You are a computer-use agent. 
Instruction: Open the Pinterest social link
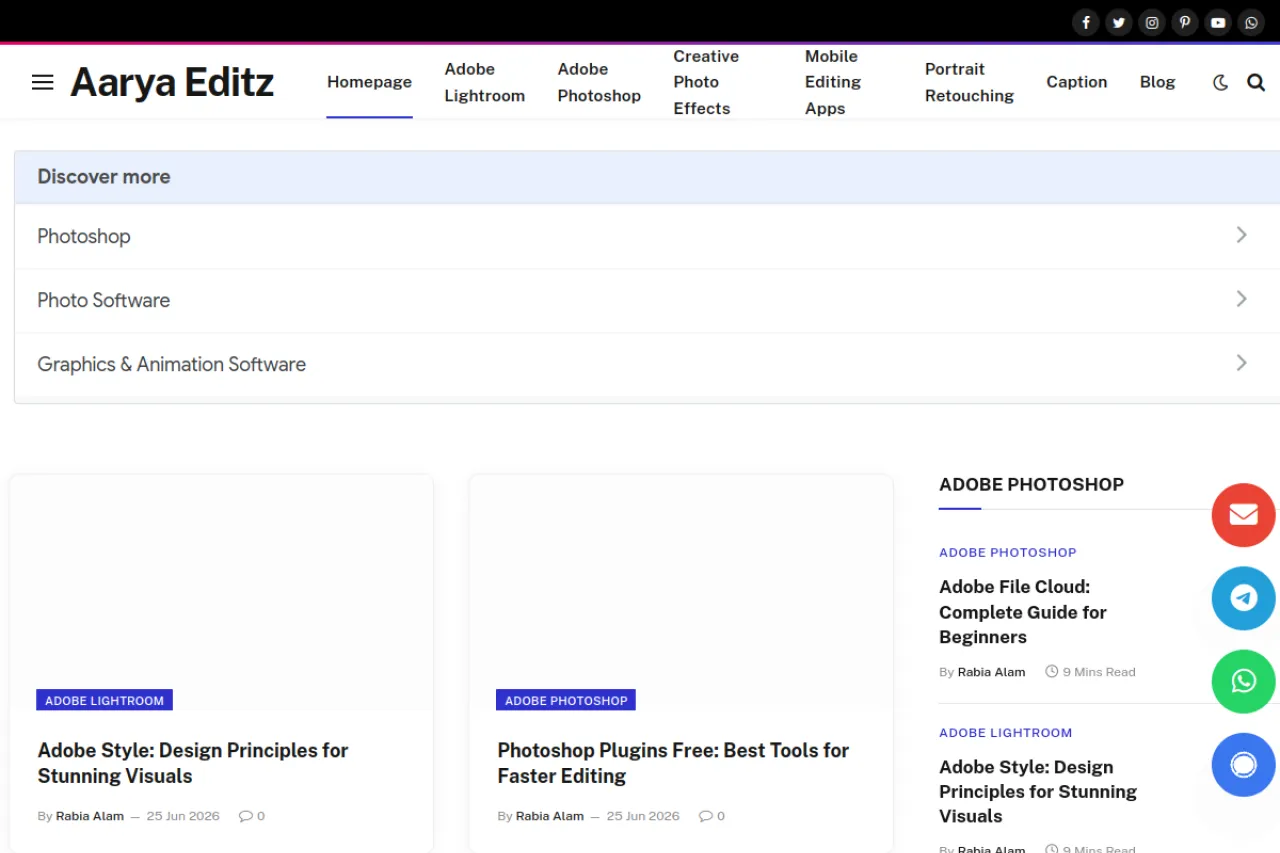click(1185, 23)
